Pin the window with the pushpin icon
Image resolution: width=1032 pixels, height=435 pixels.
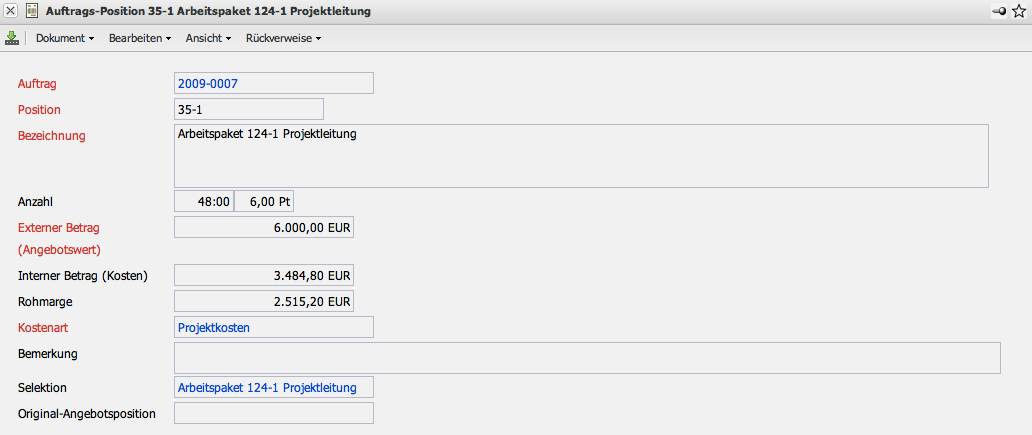(x=999, y=11)
